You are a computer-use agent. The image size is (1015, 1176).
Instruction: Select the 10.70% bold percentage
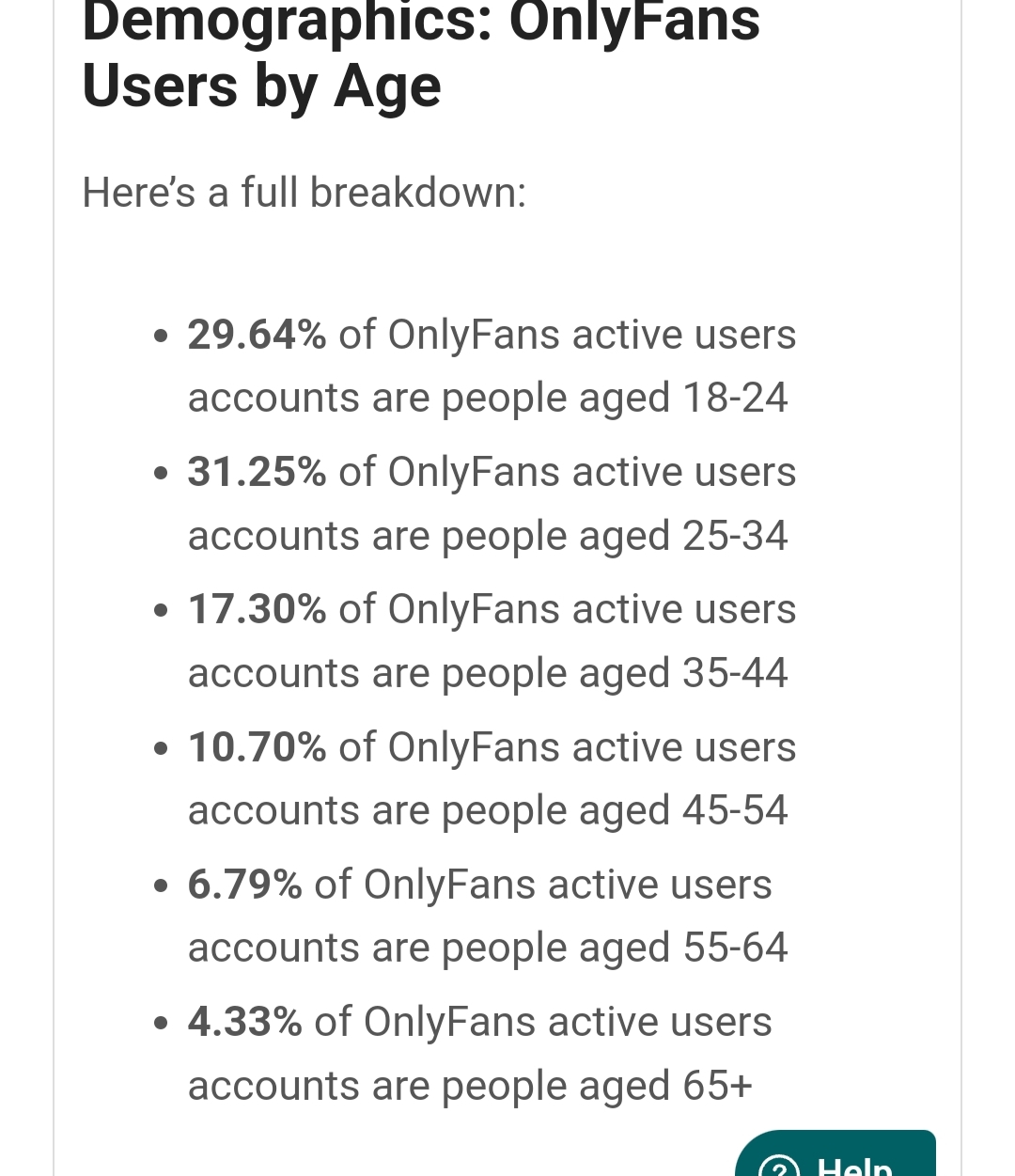[x=257, y=747]
